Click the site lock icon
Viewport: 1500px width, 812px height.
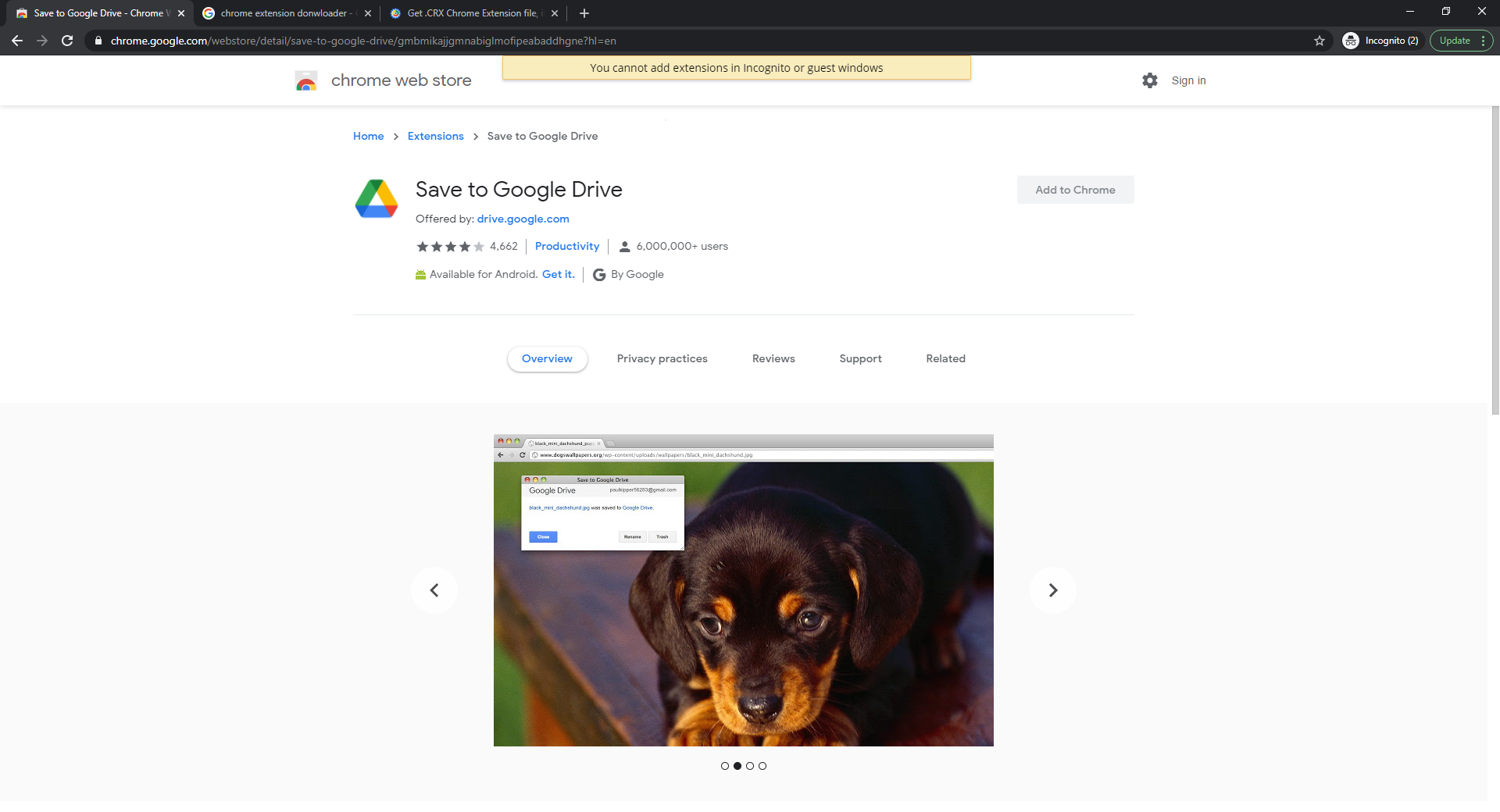98,41
